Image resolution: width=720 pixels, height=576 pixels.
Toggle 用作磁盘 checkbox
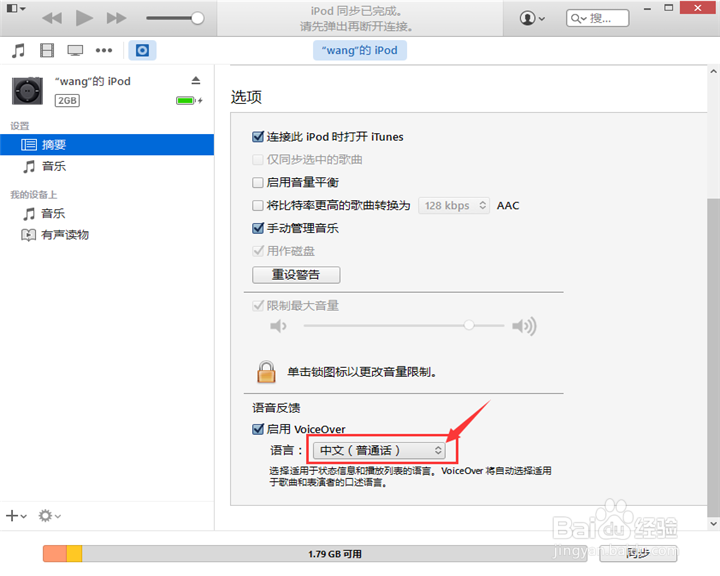(x=258, y=251)
